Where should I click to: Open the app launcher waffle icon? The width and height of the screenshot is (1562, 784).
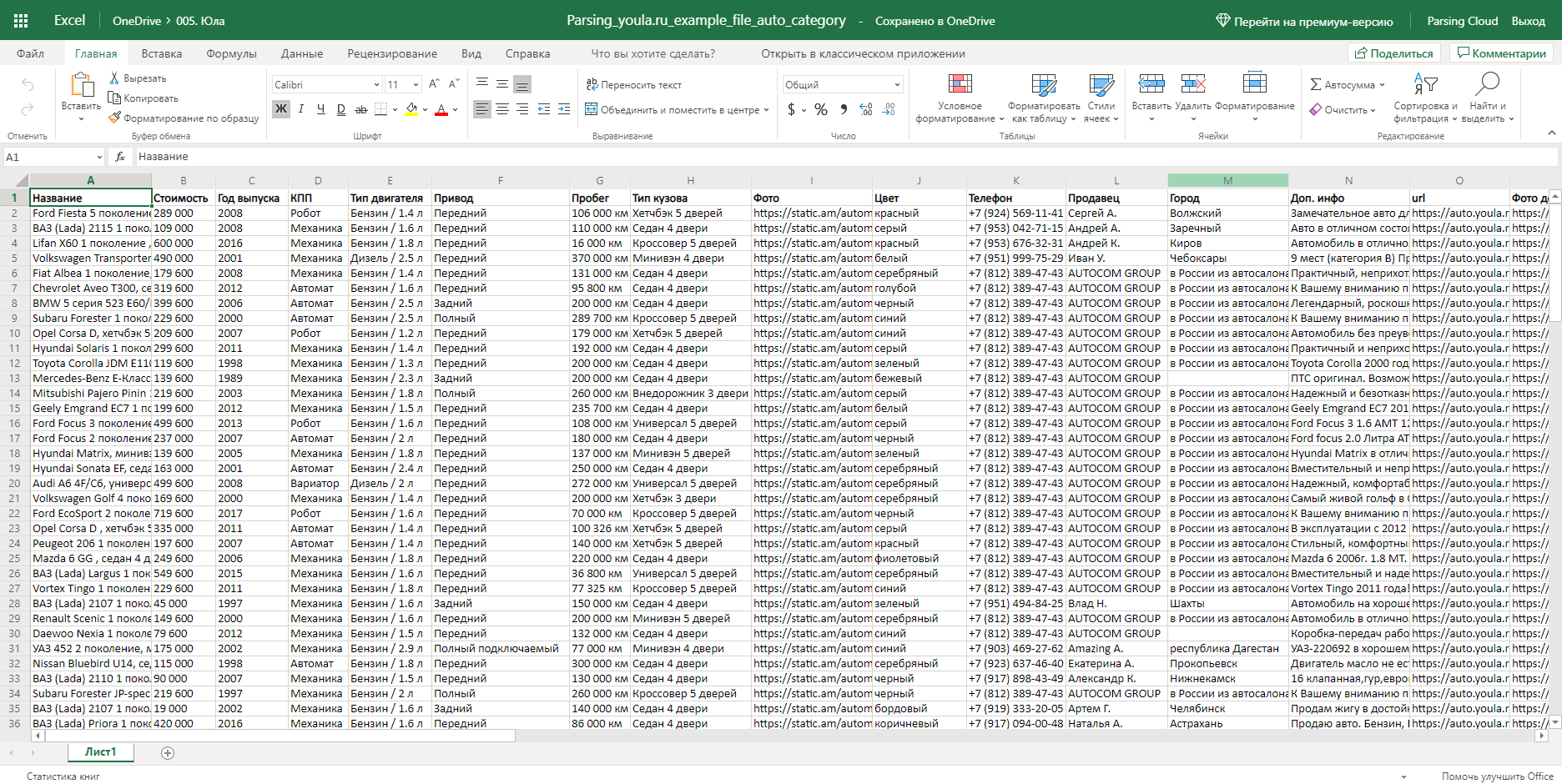[x=21, y=21]
